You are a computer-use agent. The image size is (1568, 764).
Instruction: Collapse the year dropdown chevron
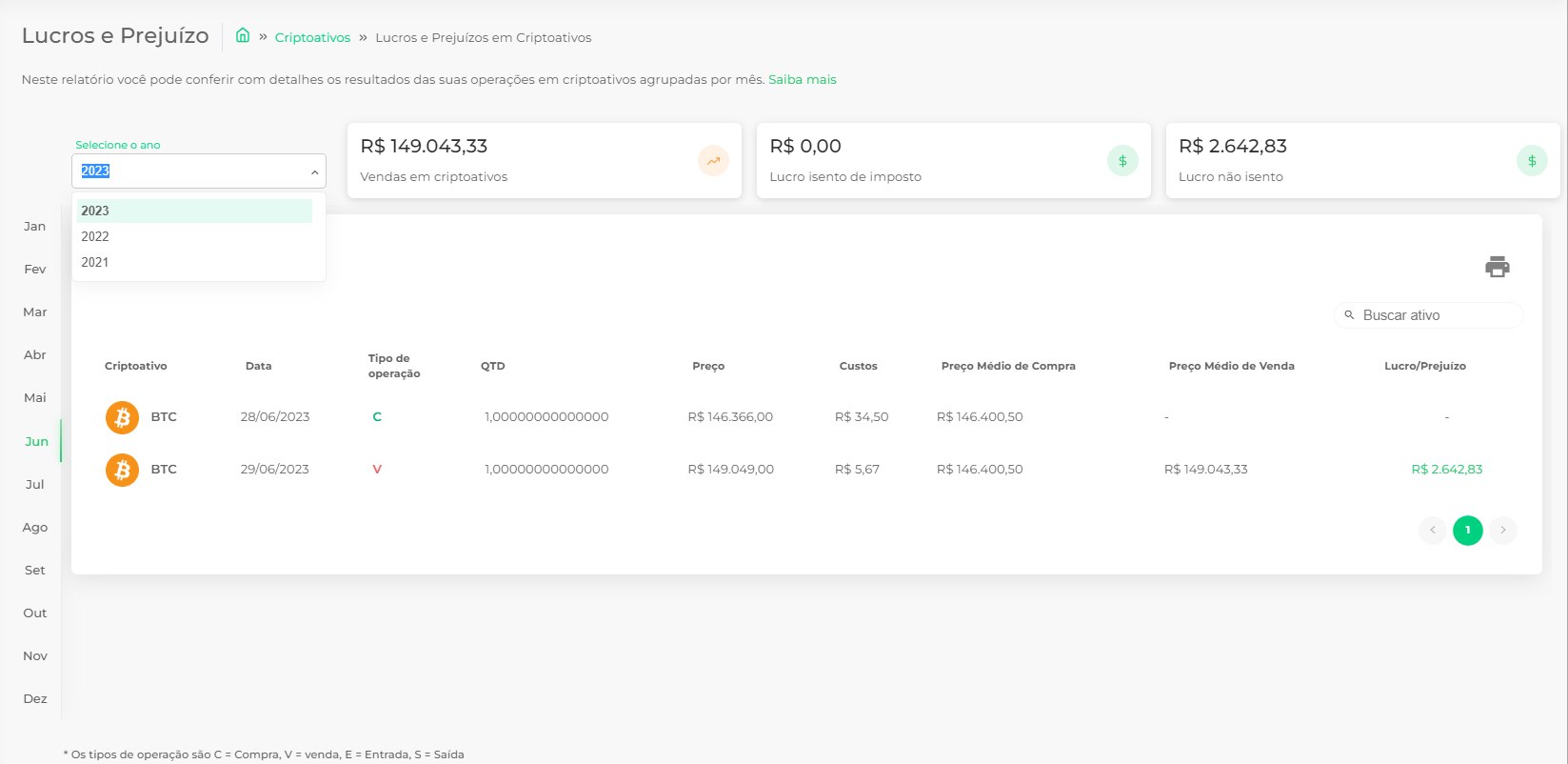(x=314, y=172)
